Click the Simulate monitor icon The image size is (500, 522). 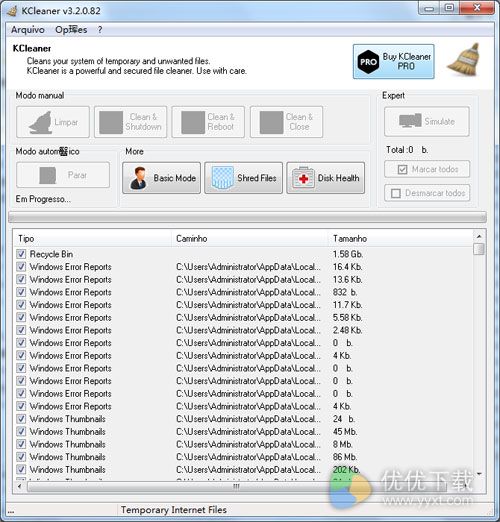pos(410,121)
